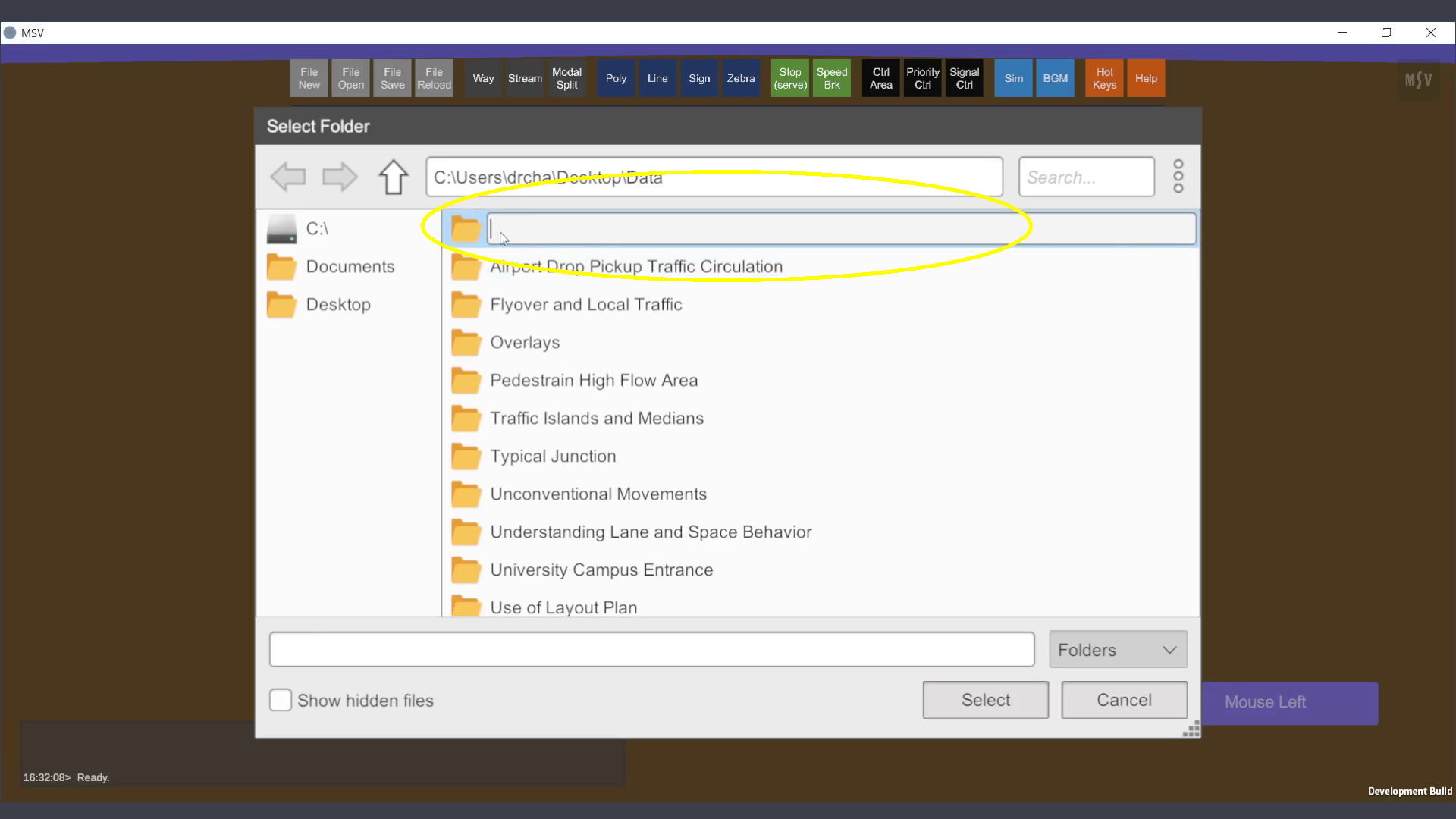Select the Overlays folder
Viewport: 1456px width, 819px height.
point(524,342)
